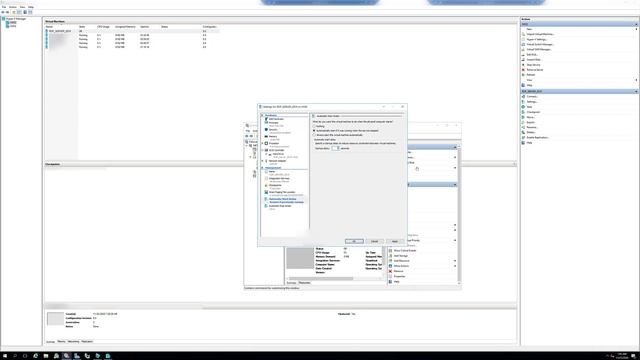640x360 pixels.
Task: Click the Virtual SAN Manager icon
Action: pos(523,49)
